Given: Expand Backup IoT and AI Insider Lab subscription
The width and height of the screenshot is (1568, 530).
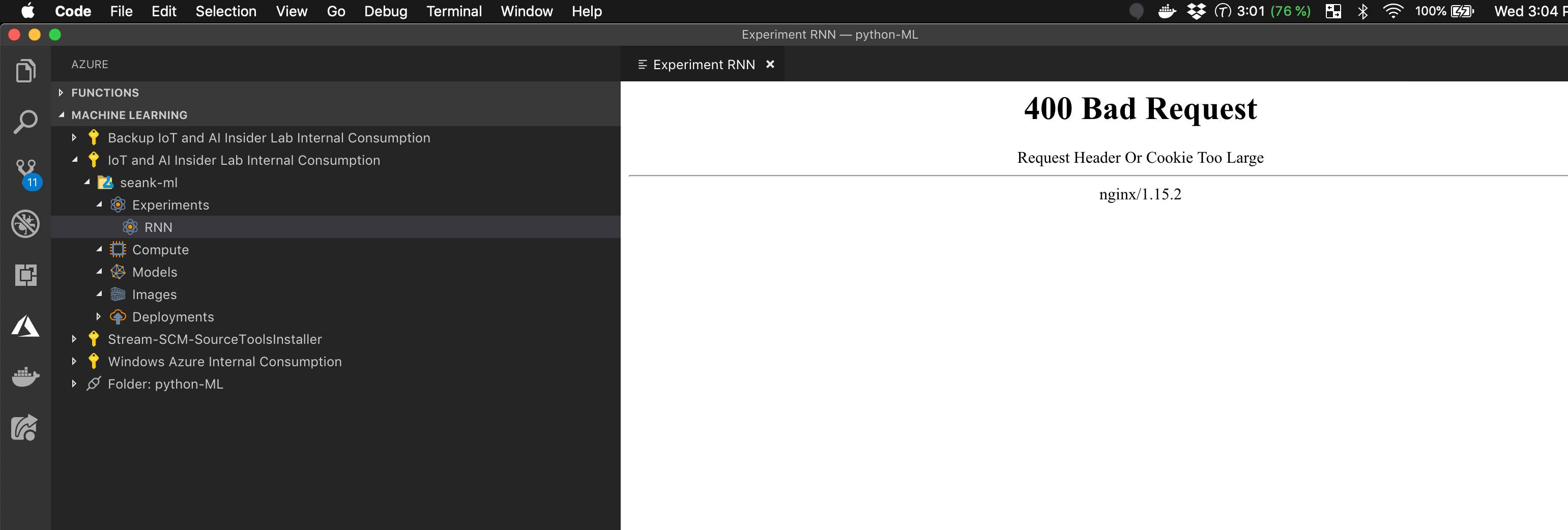Looking at the screenshot, I should point(74,137).
